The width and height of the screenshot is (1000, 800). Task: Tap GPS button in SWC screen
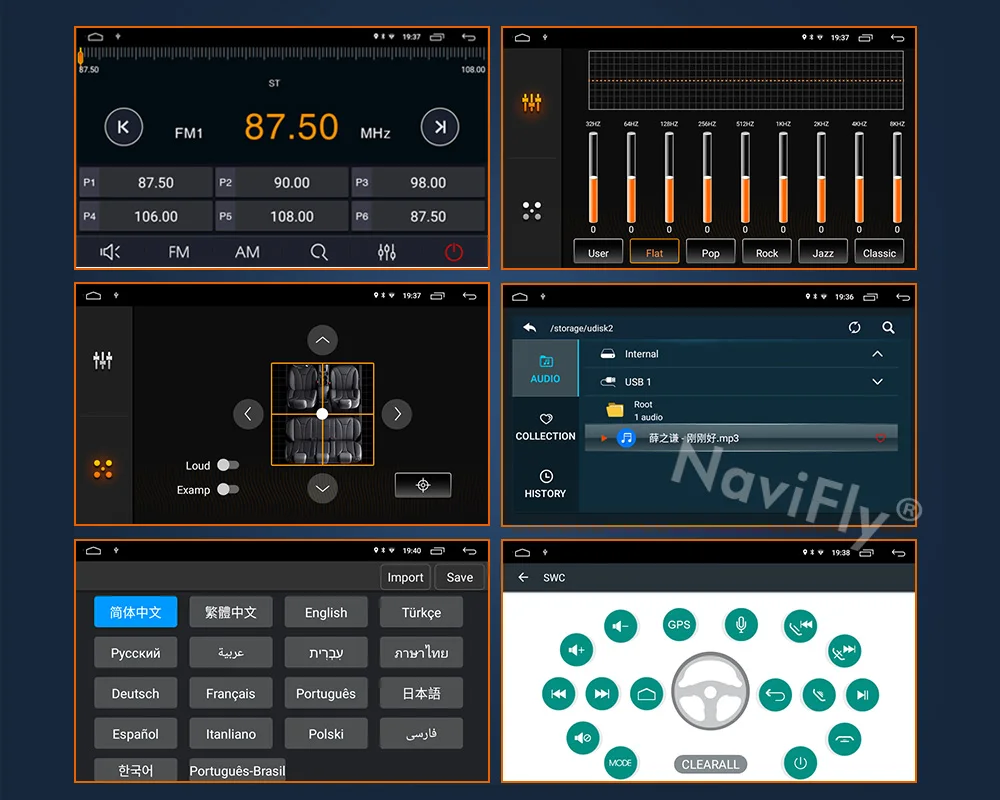coord(679,625)
